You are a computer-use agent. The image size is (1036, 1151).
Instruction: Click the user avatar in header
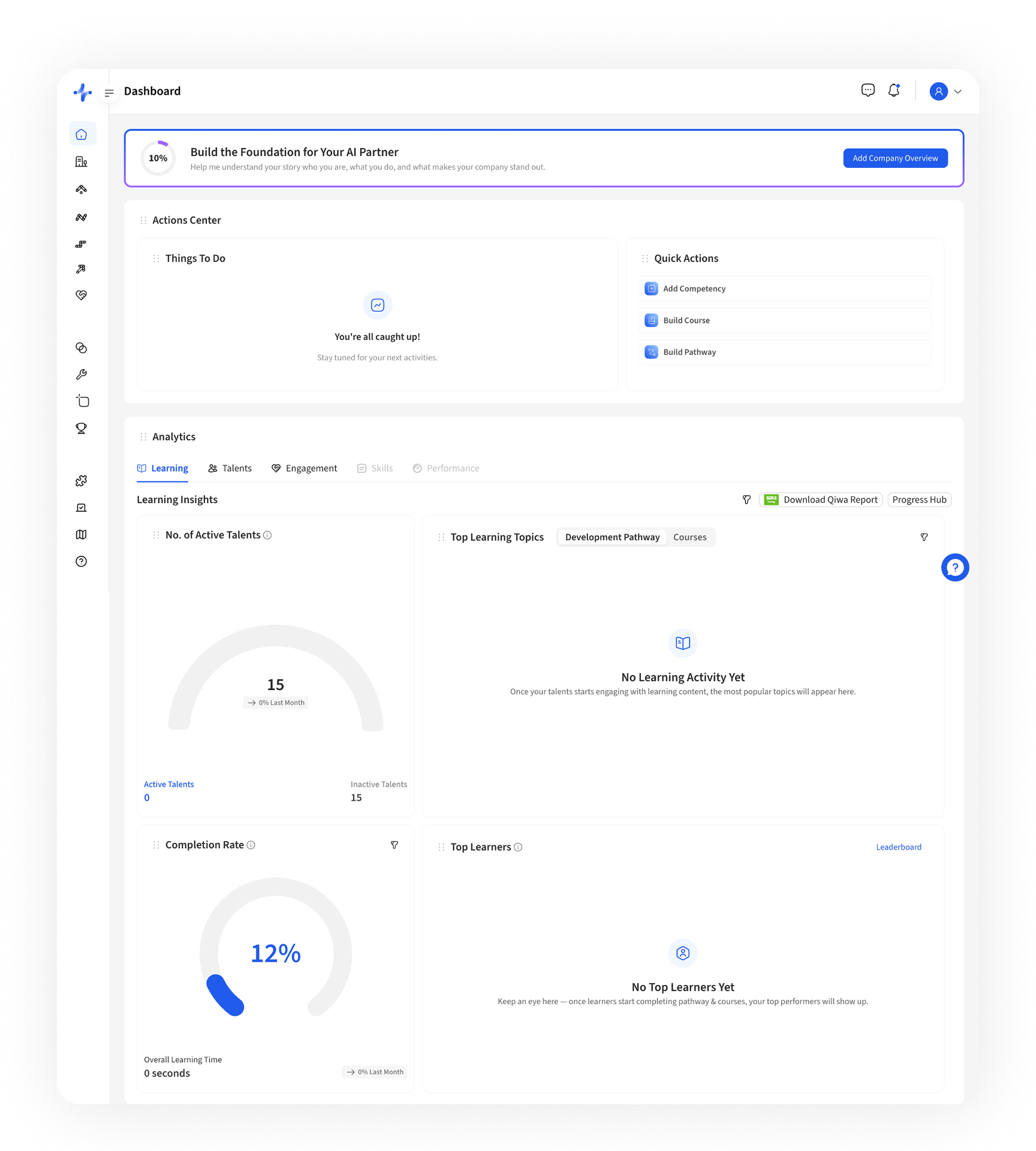pyautogui.click(x=938, y=92)
